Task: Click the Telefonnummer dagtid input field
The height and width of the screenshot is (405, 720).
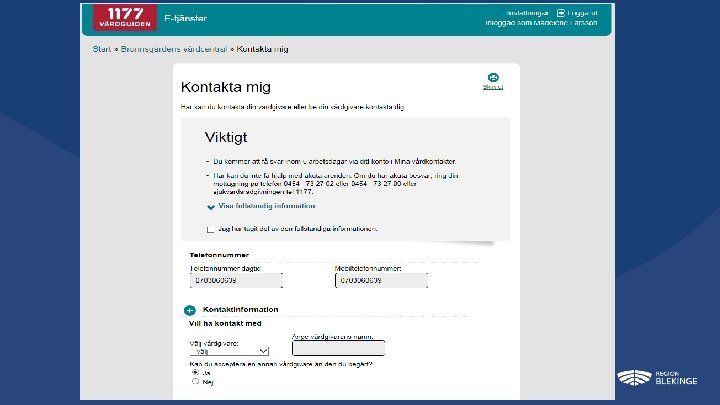Action: (x=236, y=280)
